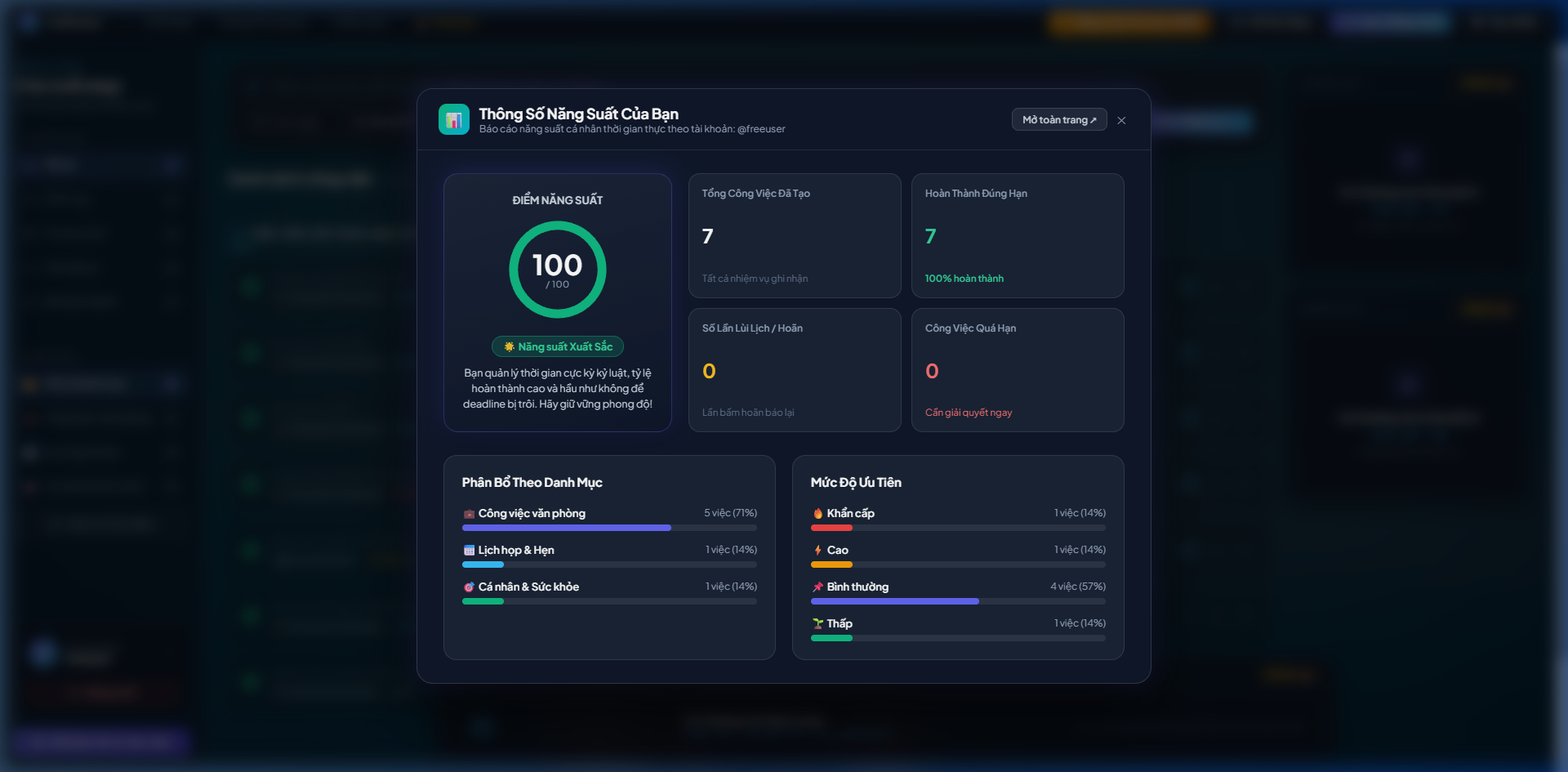1568x772 pixels.
Task: Select the "Tổng Công Việc Đã Tạo" card
Action: [x=795, y=235]
